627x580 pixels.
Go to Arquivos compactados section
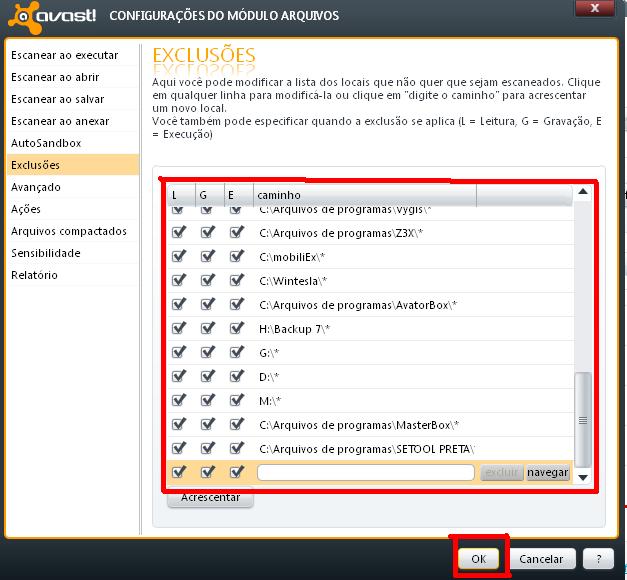click(68, 231)
